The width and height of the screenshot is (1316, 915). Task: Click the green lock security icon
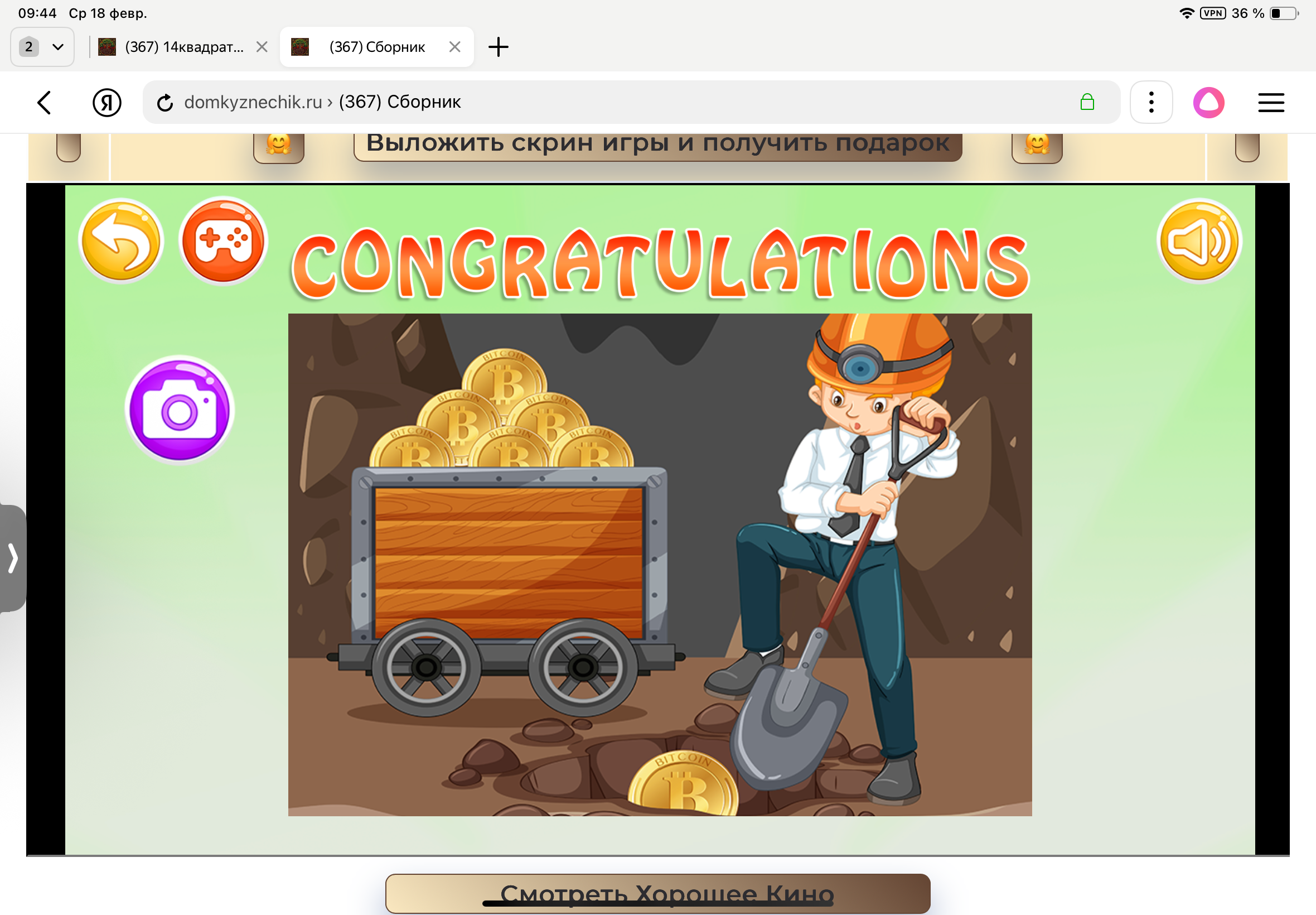pyautogui.click(x=1086, y=103)
